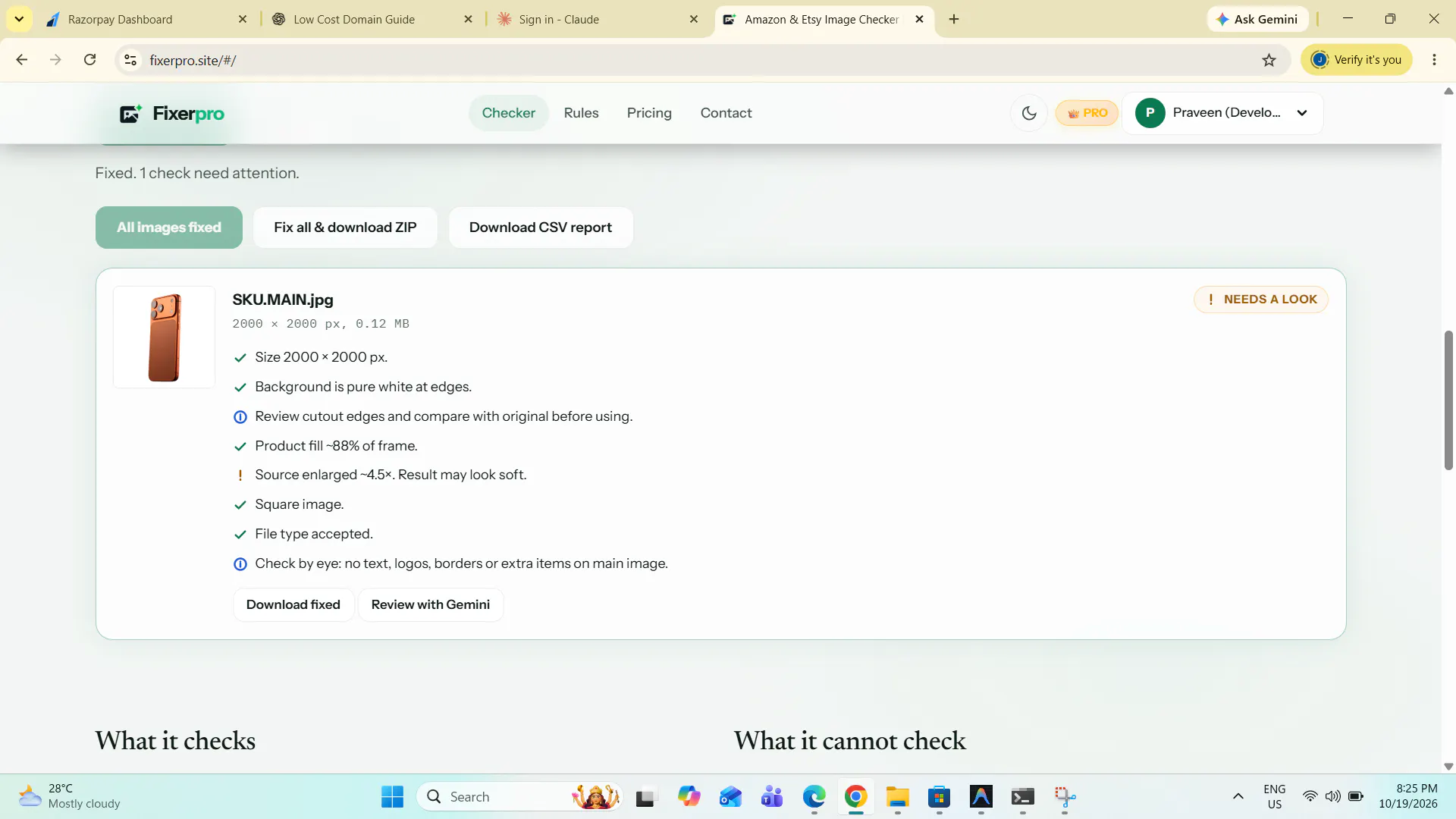Image resolution: width=1456 pixels, height=819 pixels.
Task: Click warning icon beside Source enlarged
Action: 240,475
